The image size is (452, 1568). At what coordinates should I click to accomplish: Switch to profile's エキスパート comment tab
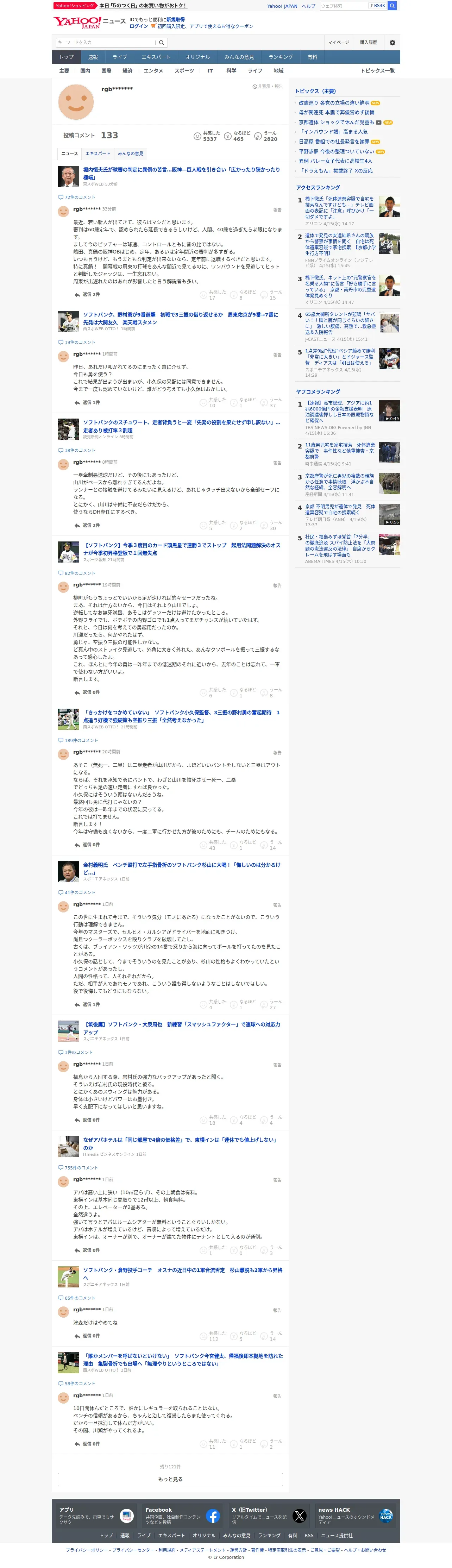98,153
